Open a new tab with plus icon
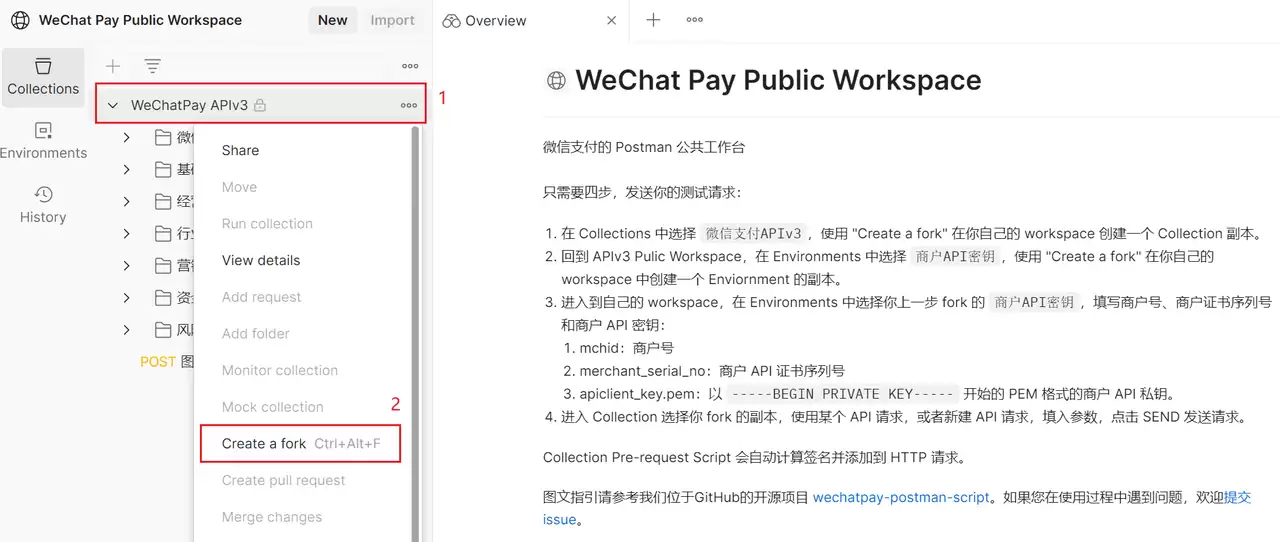The image size is (1280, 542). 653,20
